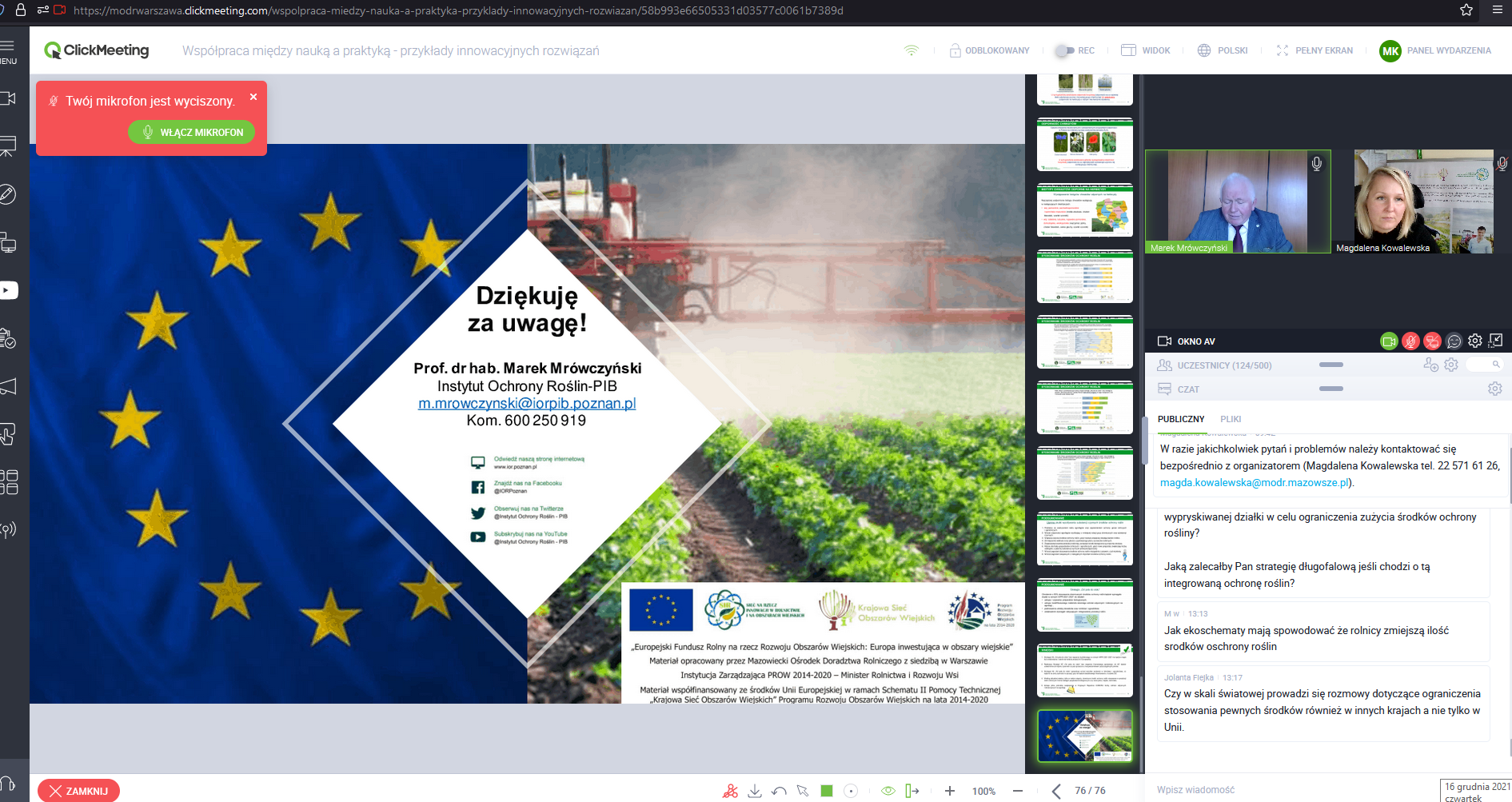1512x802 pixels.
Task: Click the ZAMKNIJ button
Action: pyautogui.click(x=78, y=791)
